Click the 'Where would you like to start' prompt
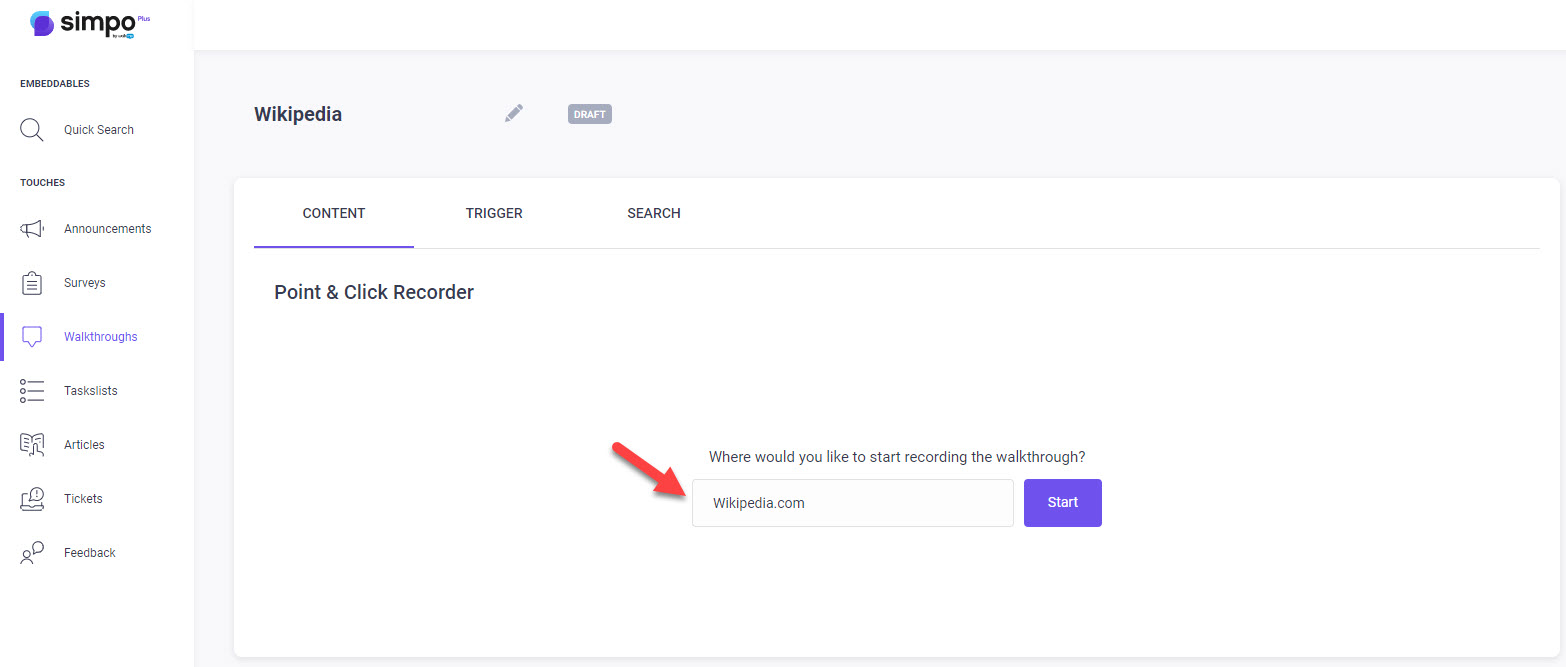The width and height of the screenshot is (1566, 667). (897, 457)
